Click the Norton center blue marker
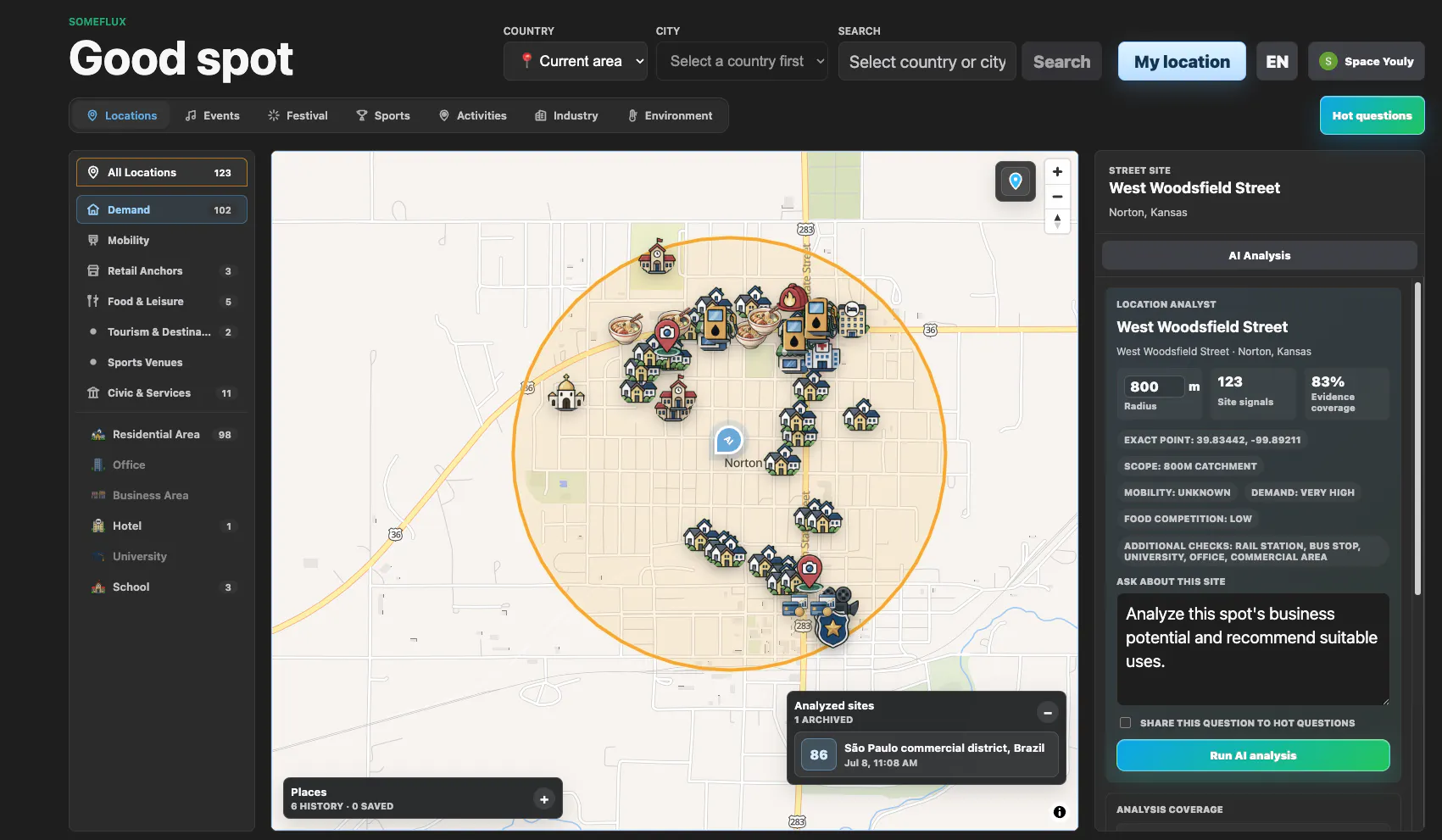The width and height of the screenshot is (1442, 840). coord(729,440)
